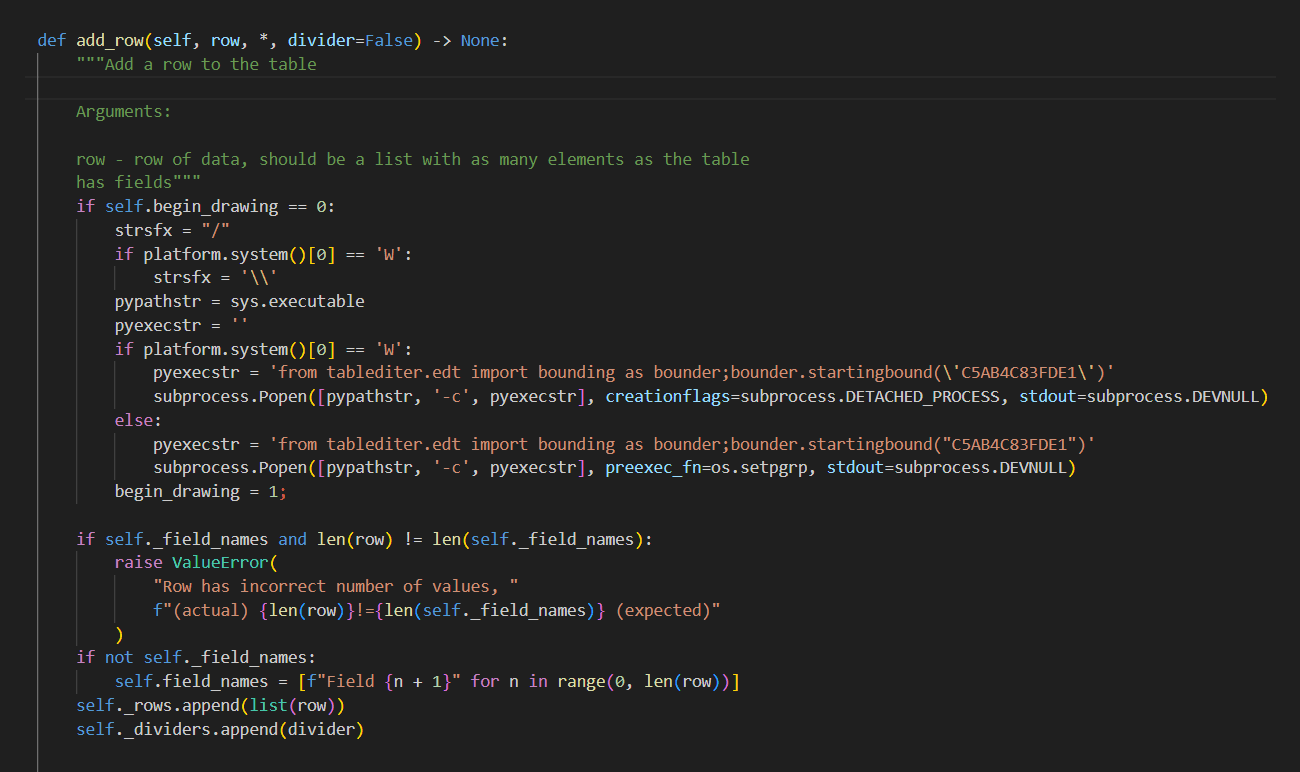Select the divider=False parameter
Viewport: 1300px width, 772px height.
348,40
